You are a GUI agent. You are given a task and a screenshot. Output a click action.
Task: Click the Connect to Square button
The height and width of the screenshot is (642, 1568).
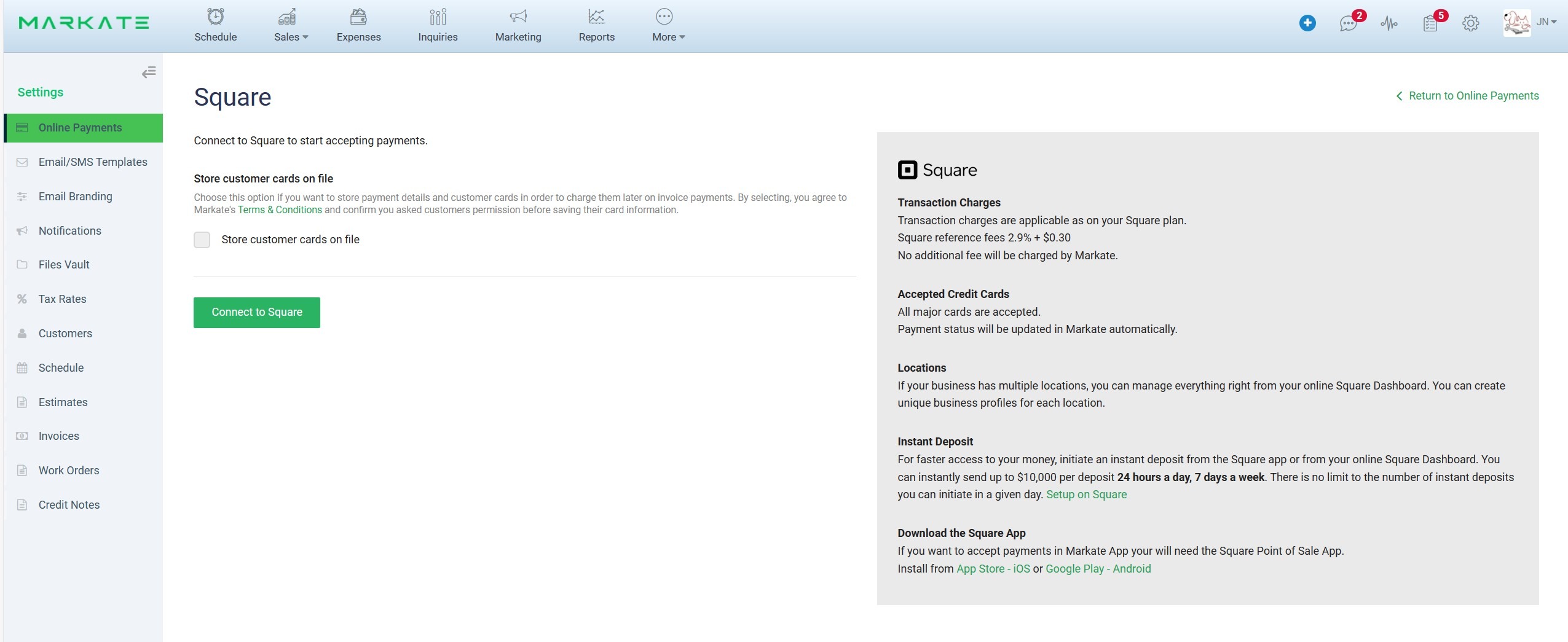click(257, 313)
